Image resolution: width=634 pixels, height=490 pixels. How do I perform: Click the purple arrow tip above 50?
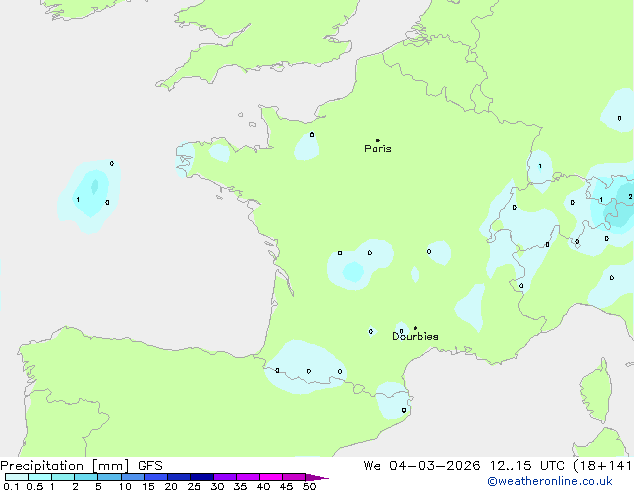(x=317, y=478)
